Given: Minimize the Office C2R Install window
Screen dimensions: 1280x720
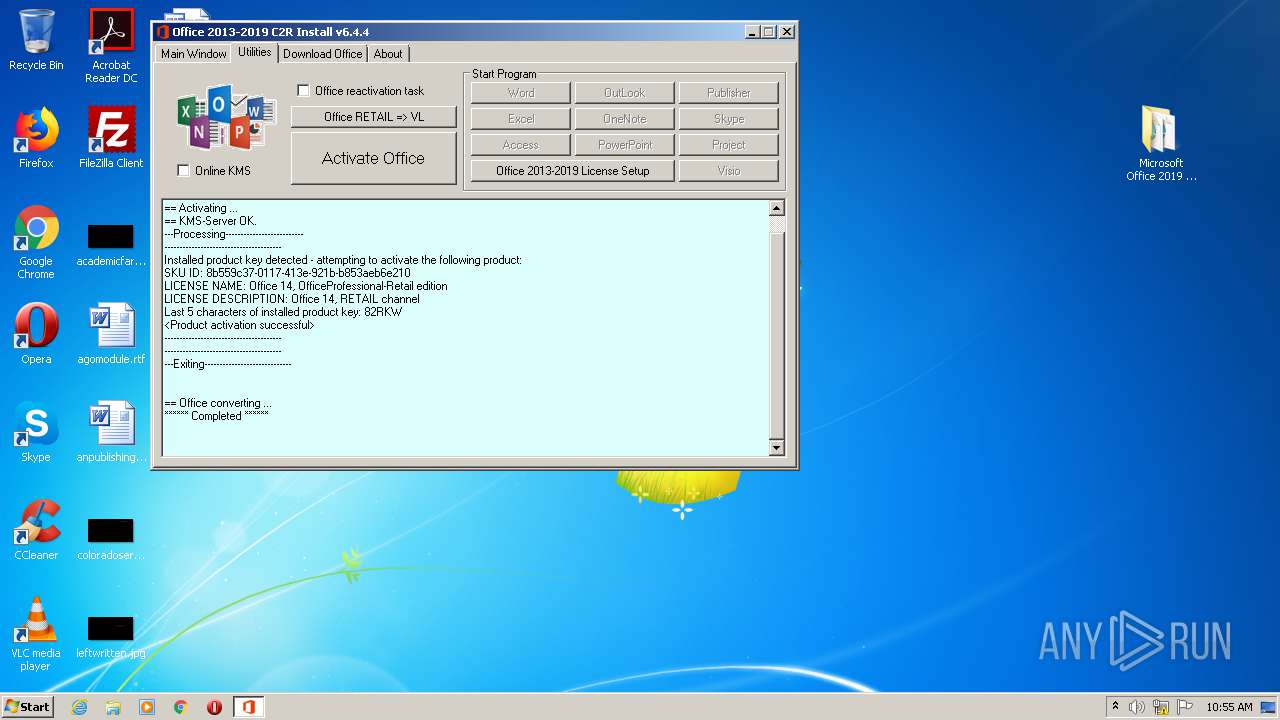Looking at the screenshot, I should 752,32.
